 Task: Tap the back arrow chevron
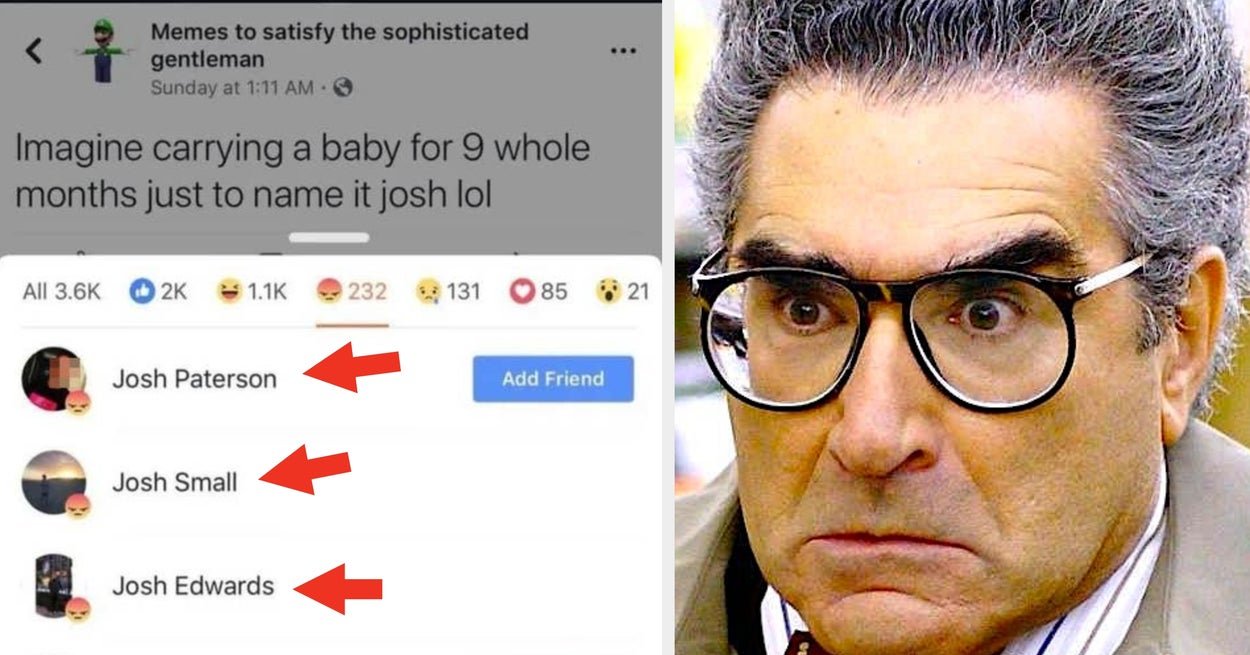click(34, 51)
